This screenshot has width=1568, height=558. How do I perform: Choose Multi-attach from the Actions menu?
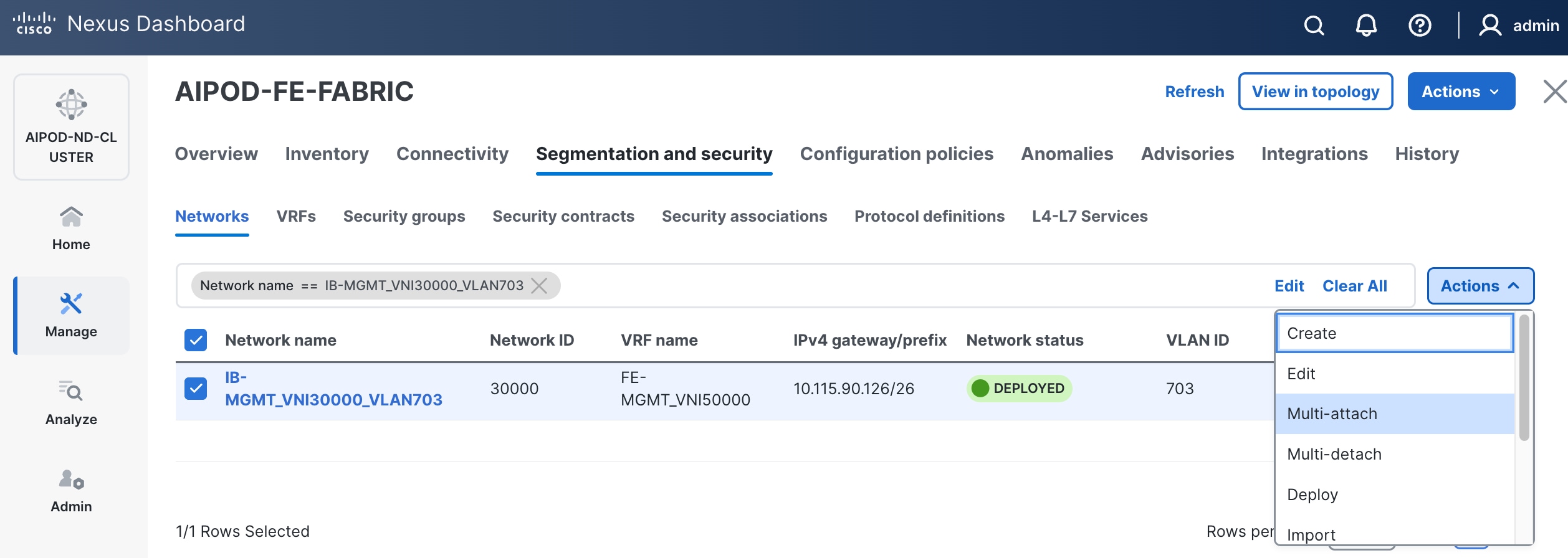pos(1332,414)
